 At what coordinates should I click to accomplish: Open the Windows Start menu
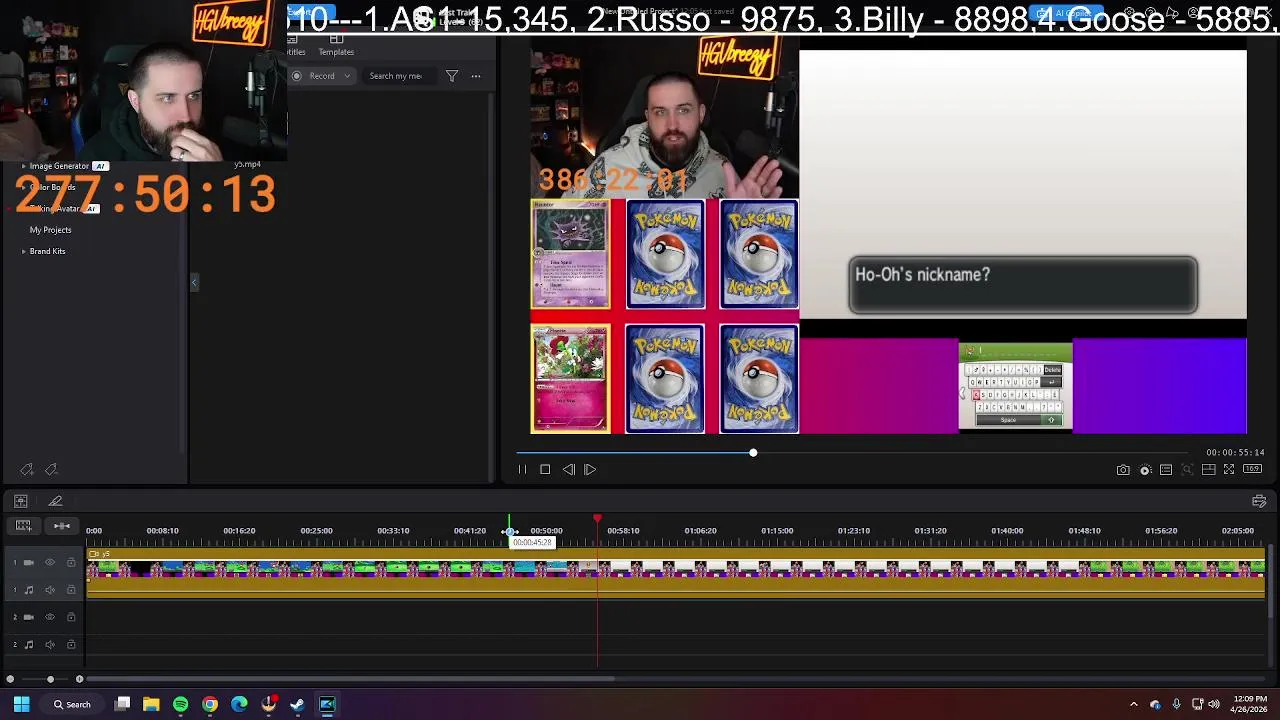21,704
